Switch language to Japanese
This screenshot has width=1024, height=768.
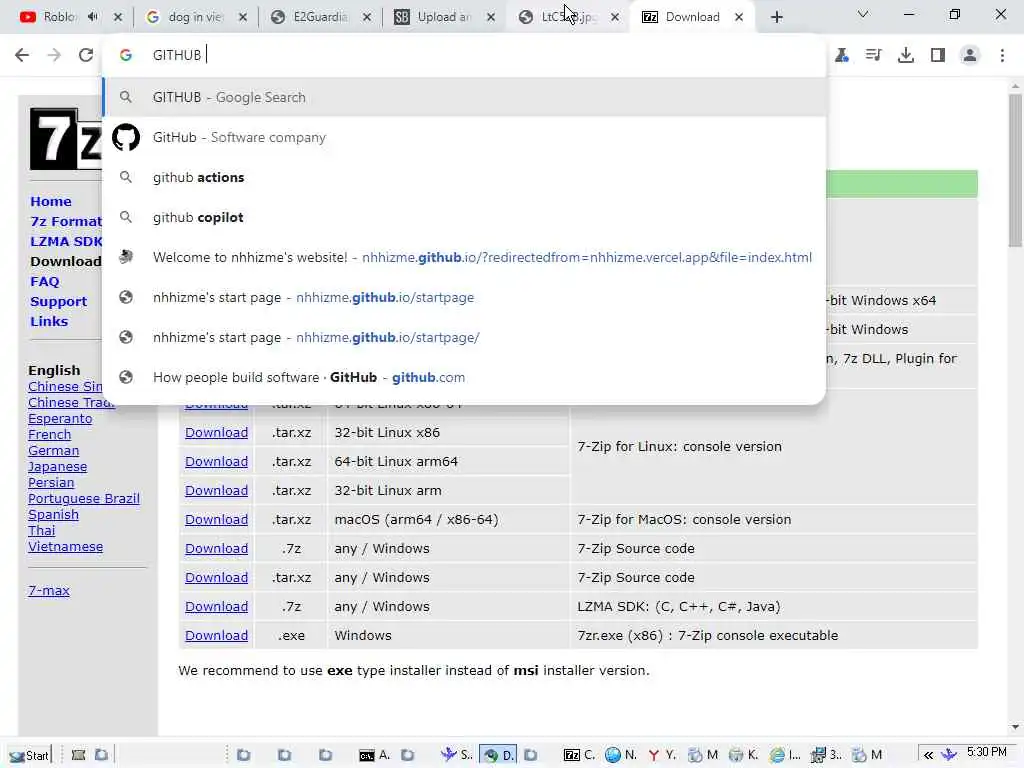coord(57,467)
